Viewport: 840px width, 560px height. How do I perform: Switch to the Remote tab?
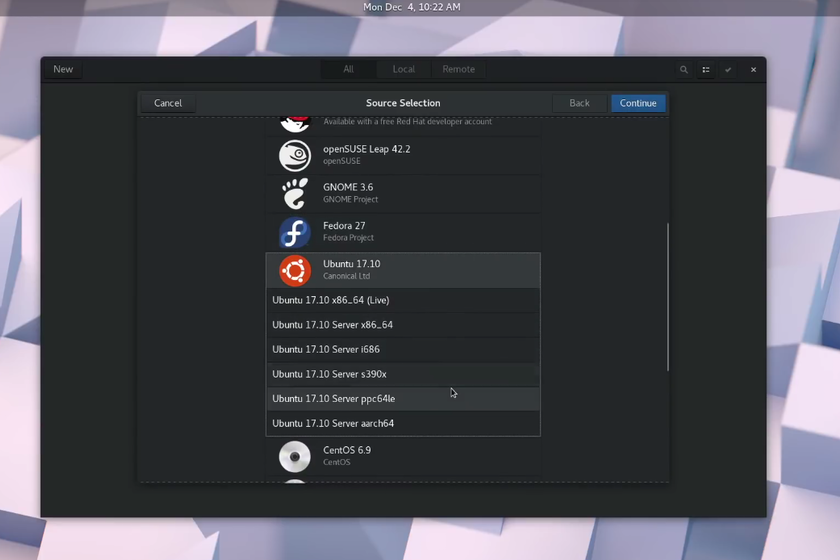[459, 69]
